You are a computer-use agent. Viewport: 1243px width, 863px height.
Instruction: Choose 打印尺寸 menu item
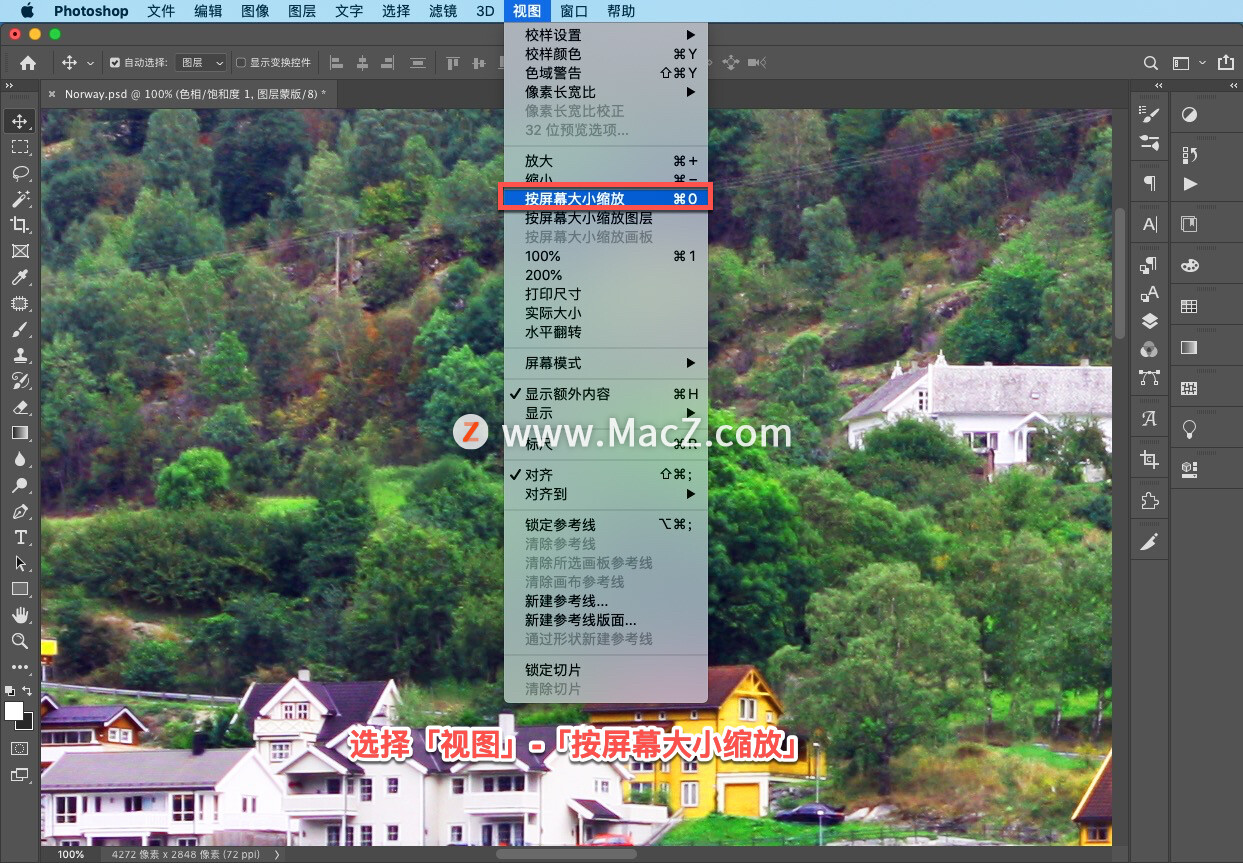606,294
